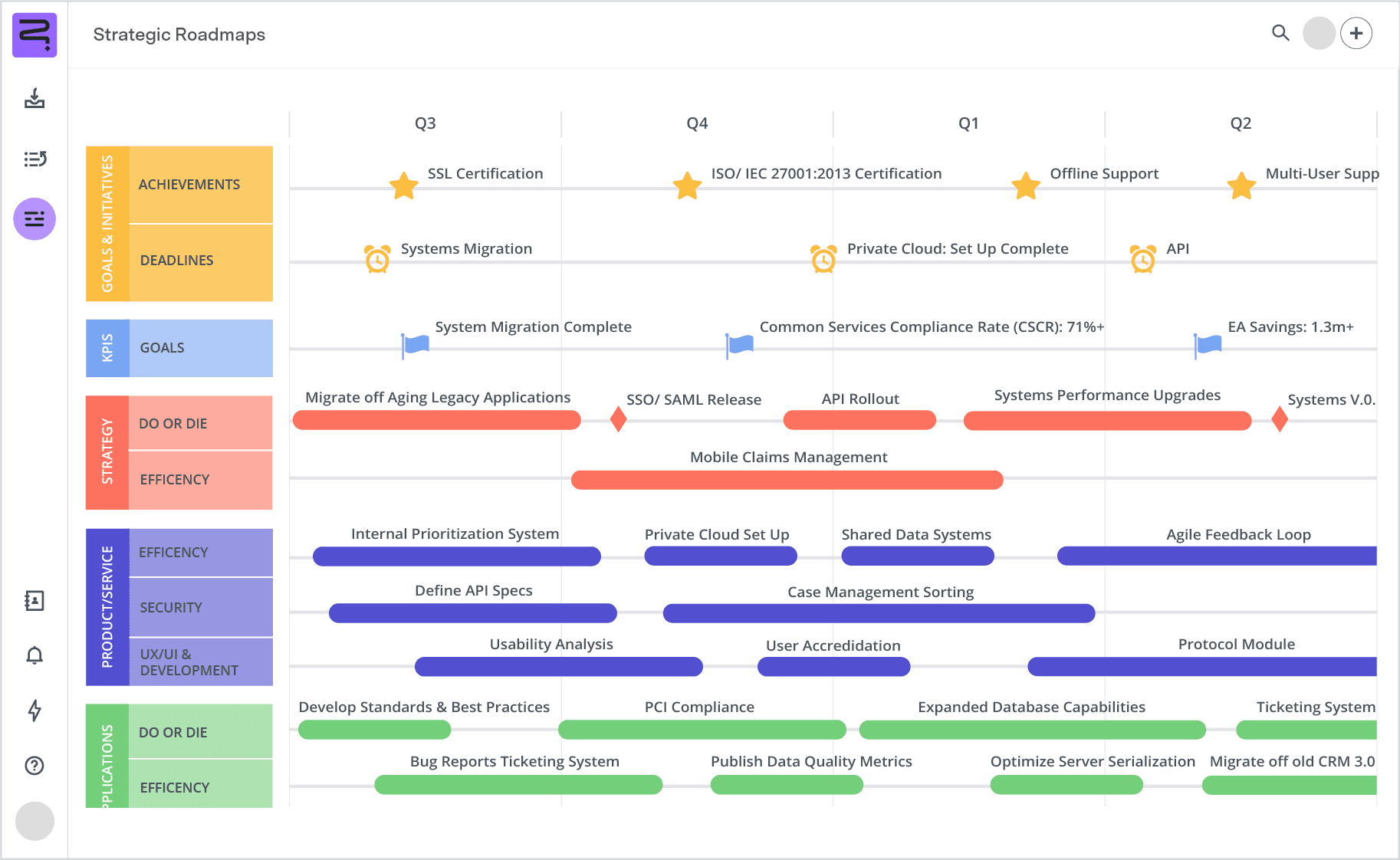Collapse the PRODUCT/SERVICE lane header
The width and height of the screenshot is (1400, 860).
coord(107,606)
